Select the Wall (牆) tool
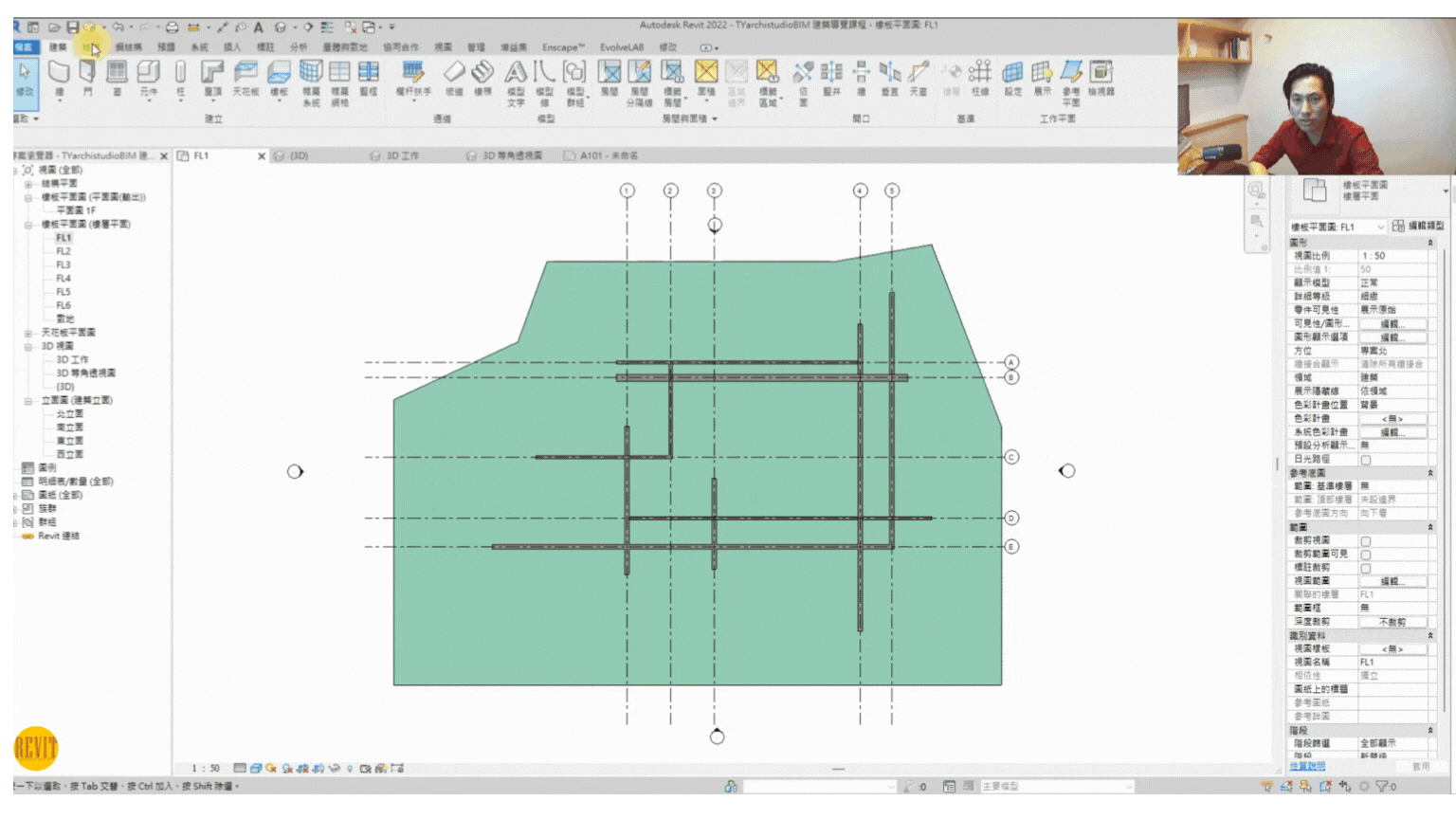Screen dimensions: 1456x819 click(x=59, y=78)
